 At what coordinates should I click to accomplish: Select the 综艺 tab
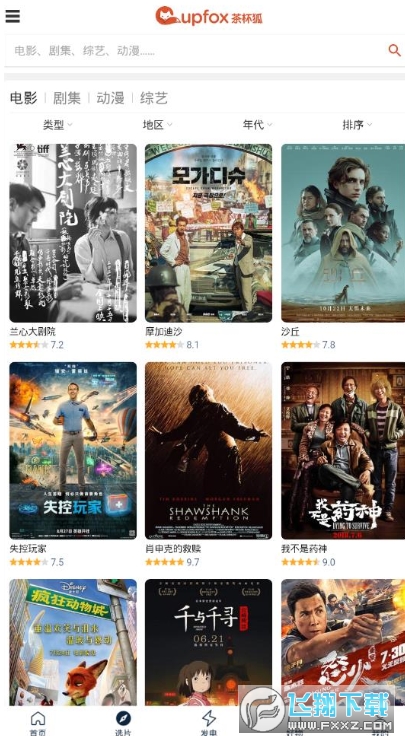(x=154, y=98)
